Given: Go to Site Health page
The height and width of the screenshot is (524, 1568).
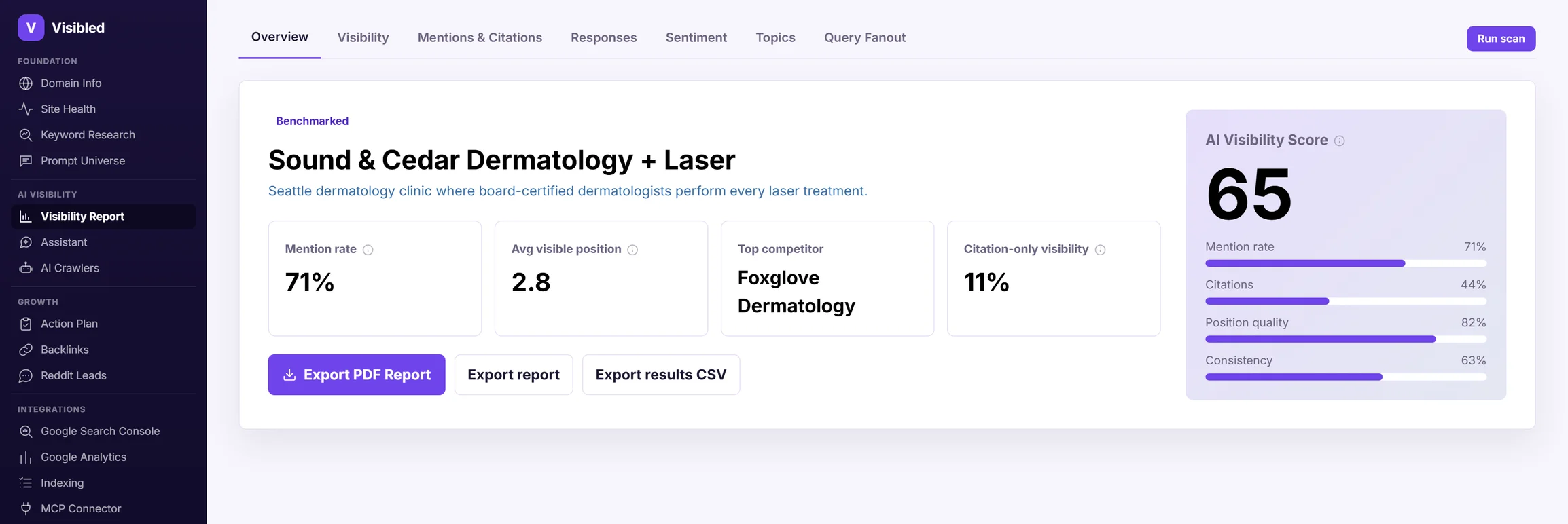Looking at the screenshot, I should (103, 109).
